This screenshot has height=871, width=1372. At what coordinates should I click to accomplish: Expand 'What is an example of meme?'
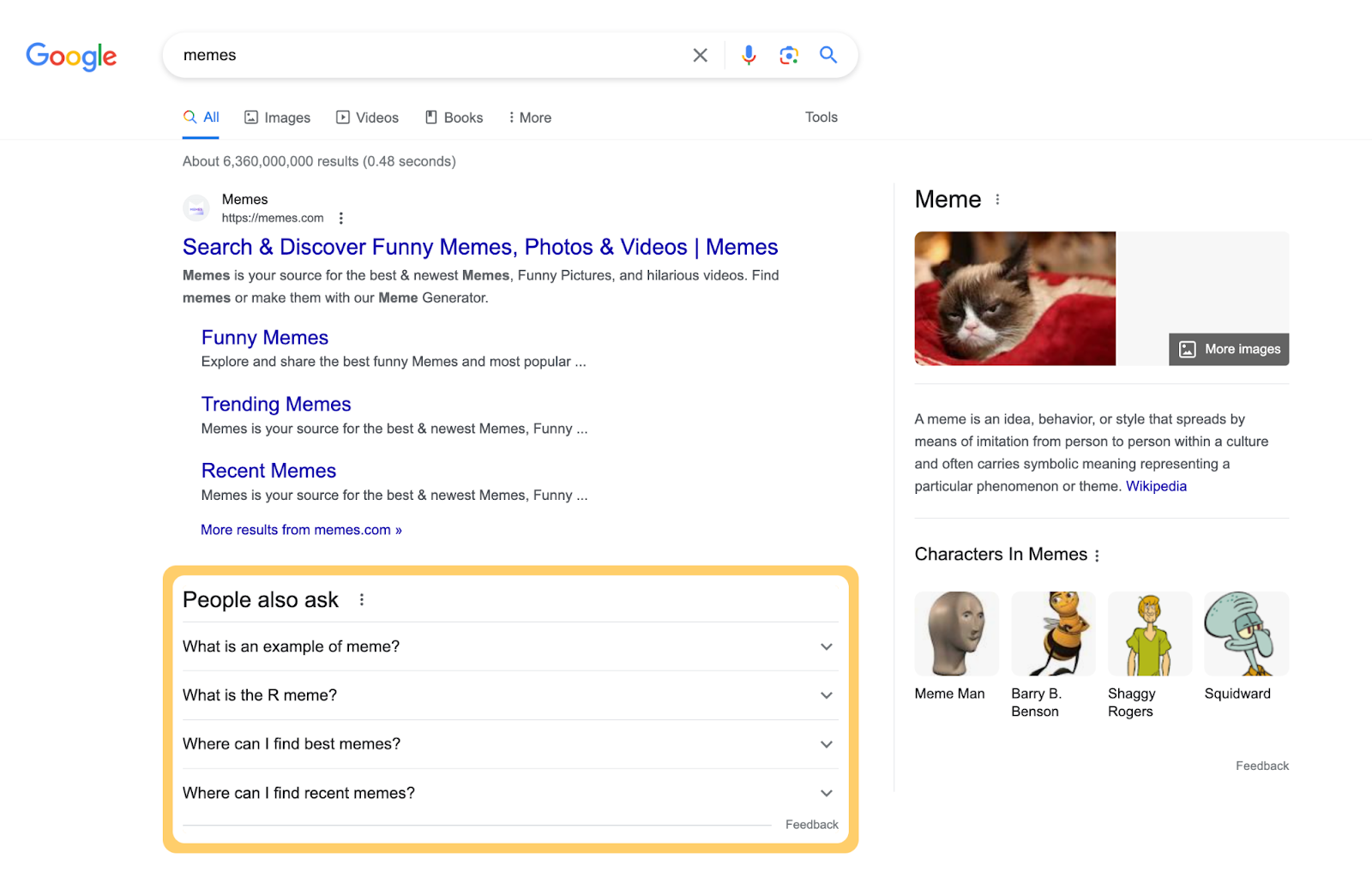509,646
